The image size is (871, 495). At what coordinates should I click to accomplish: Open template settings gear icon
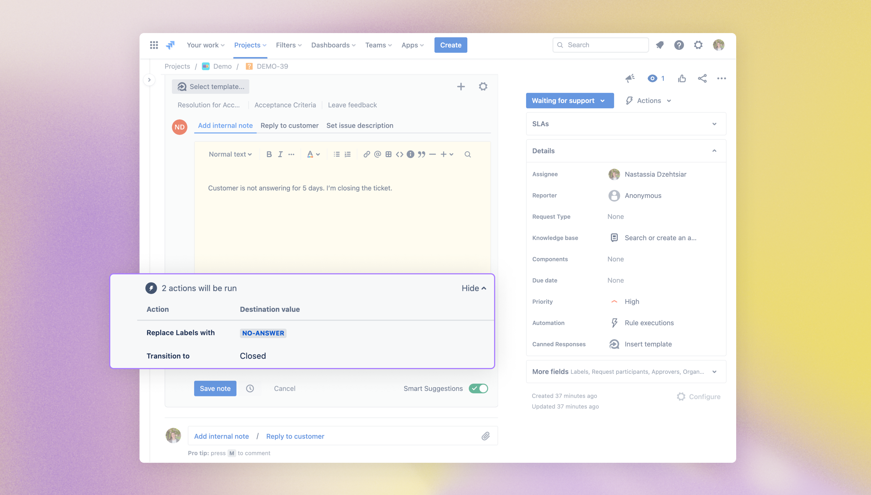coord(483,86)
